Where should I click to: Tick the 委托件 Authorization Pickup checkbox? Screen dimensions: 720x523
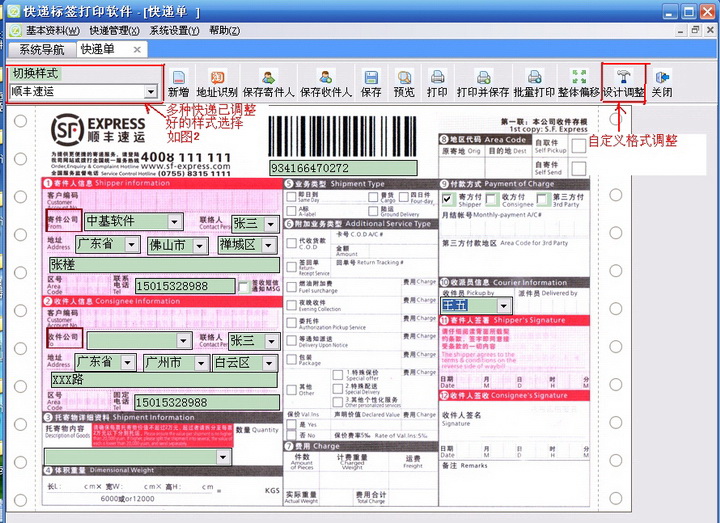click(291, 323)
